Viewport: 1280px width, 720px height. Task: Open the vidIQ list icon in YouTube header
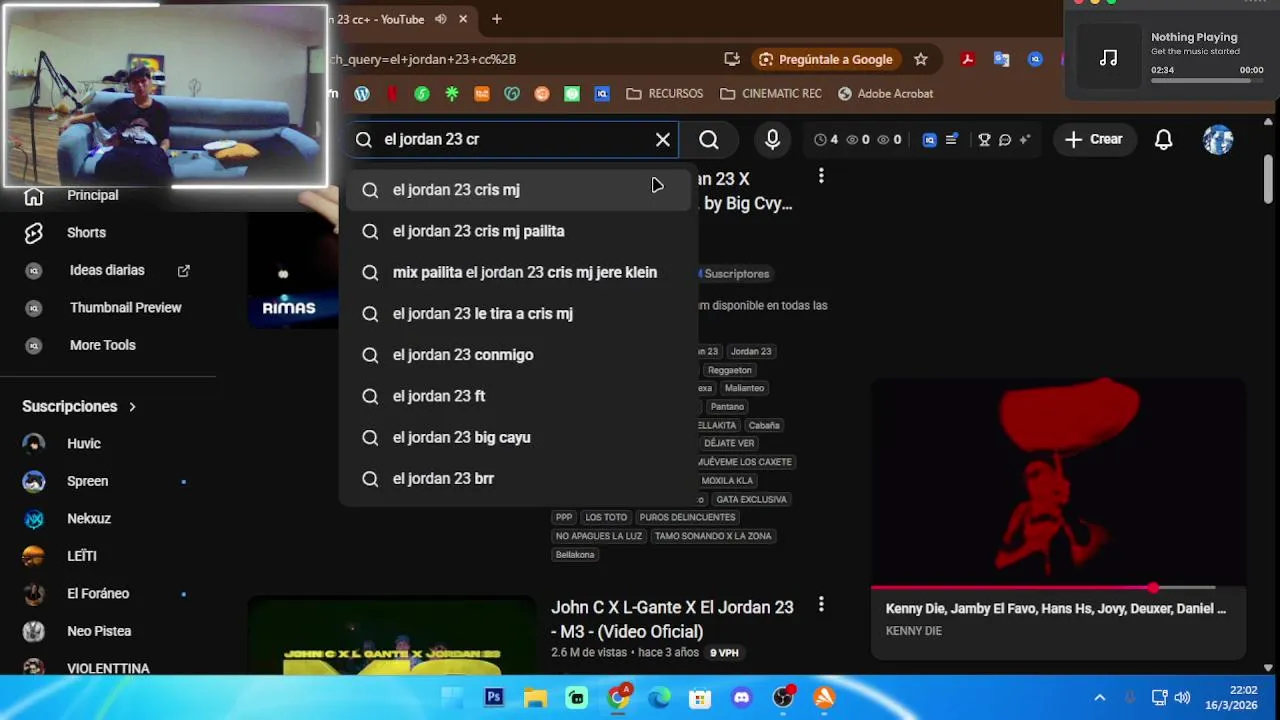(x=952, y=140)
